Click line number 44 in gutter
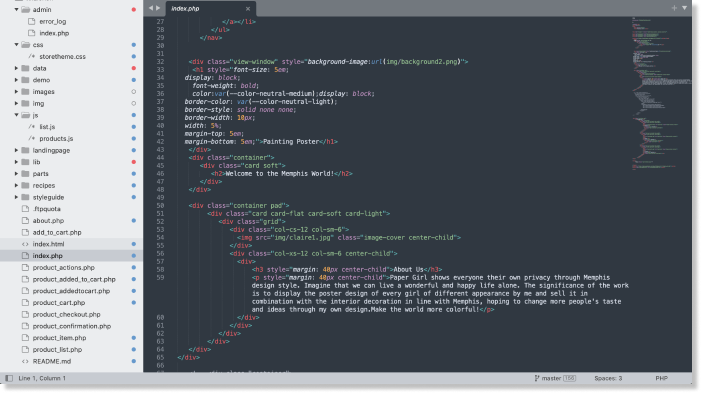The image size is (701, 393). pos(160,157)
